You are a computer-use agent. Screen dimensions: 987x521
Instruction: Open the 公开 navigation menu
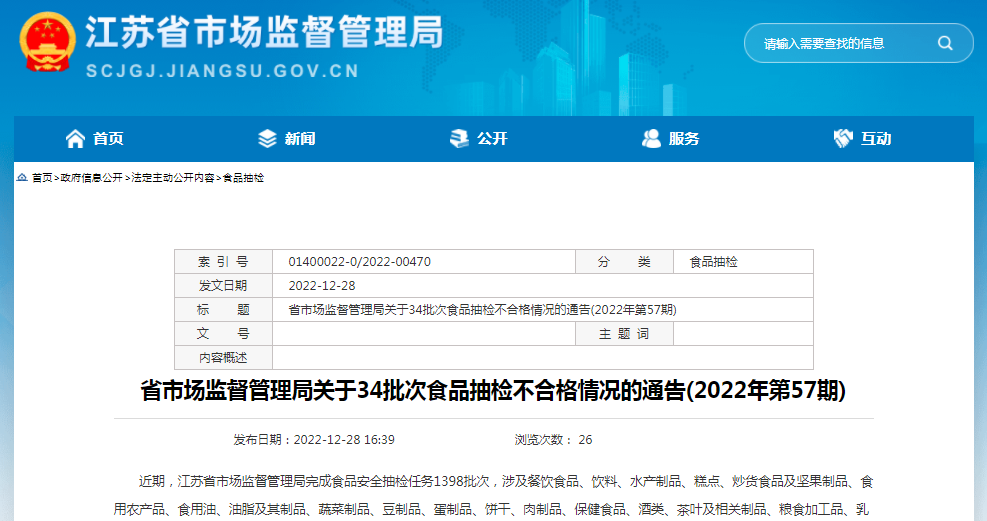pyautogui.click(x=492, y=139)
